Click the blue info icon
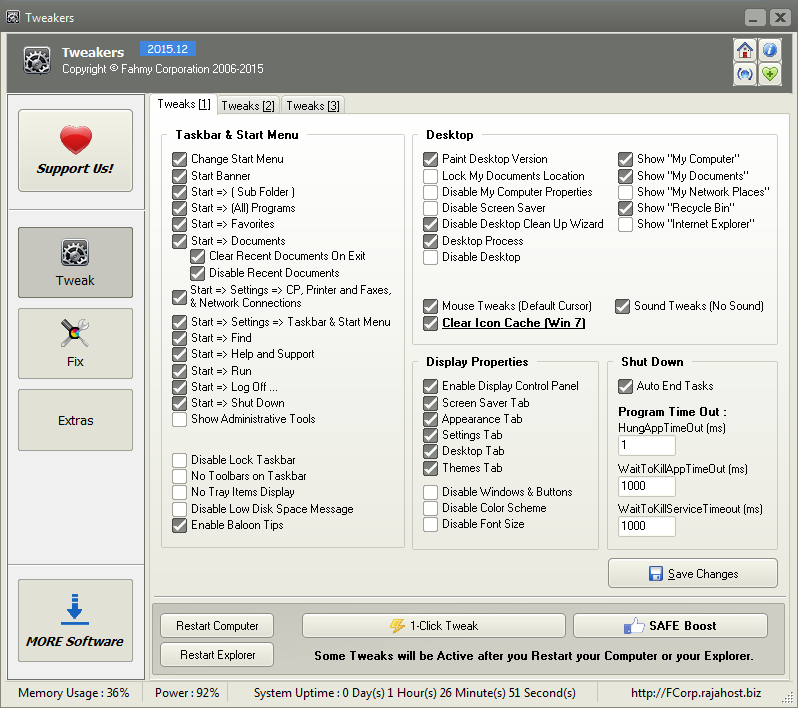Viewport: 798px width, 708px height. click(770, 50)
